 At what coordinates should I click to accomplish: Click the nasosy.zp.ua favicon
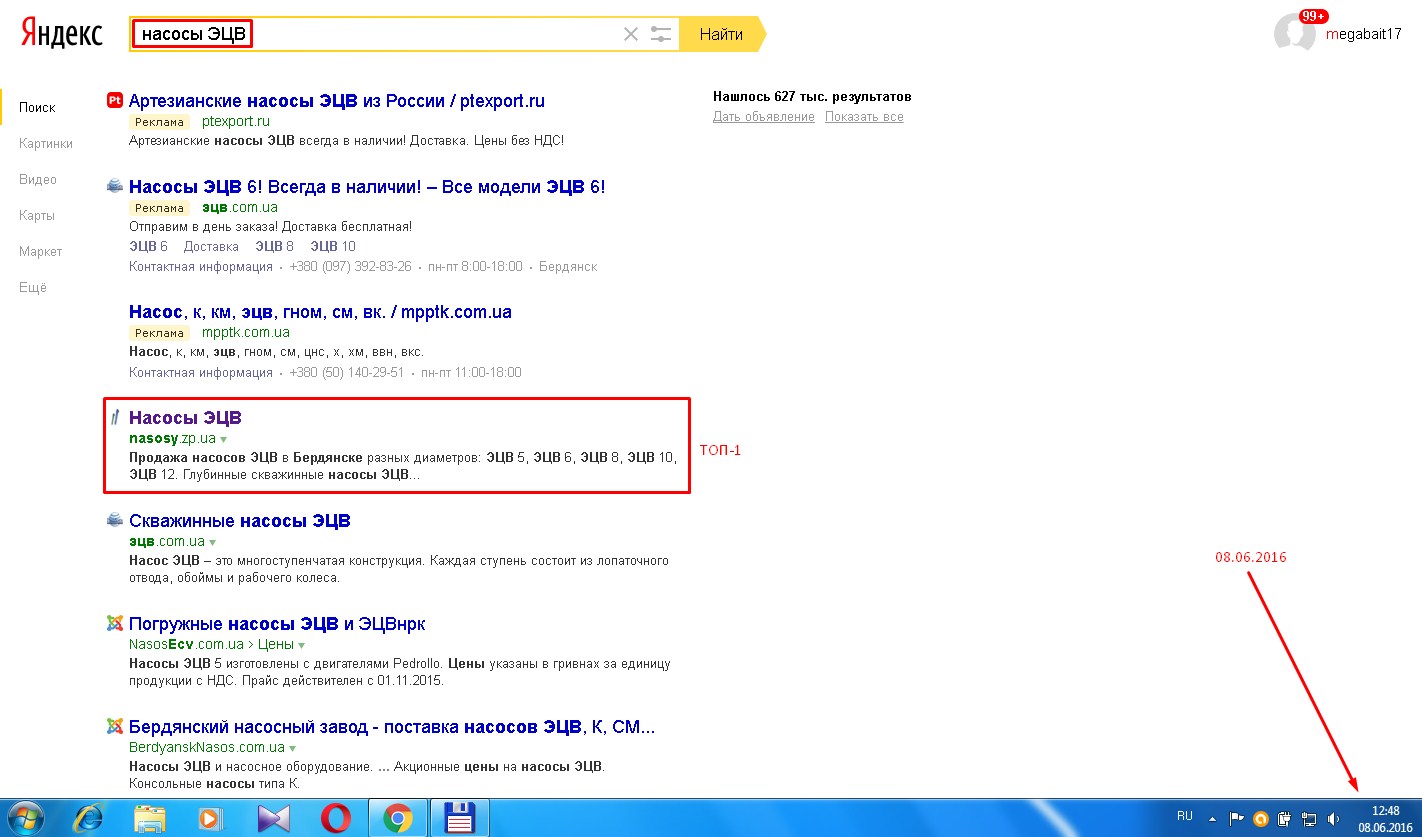pyautogui.click(x=114, y=417)
